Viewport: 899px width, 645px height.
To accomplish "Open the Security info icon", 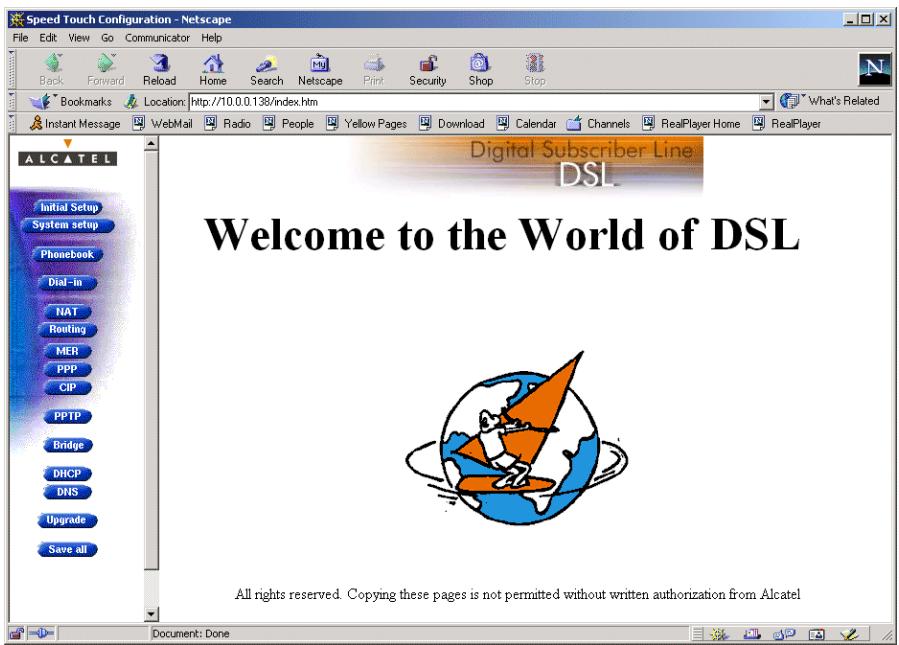I will pyautogui.click(x=428, y=69).
